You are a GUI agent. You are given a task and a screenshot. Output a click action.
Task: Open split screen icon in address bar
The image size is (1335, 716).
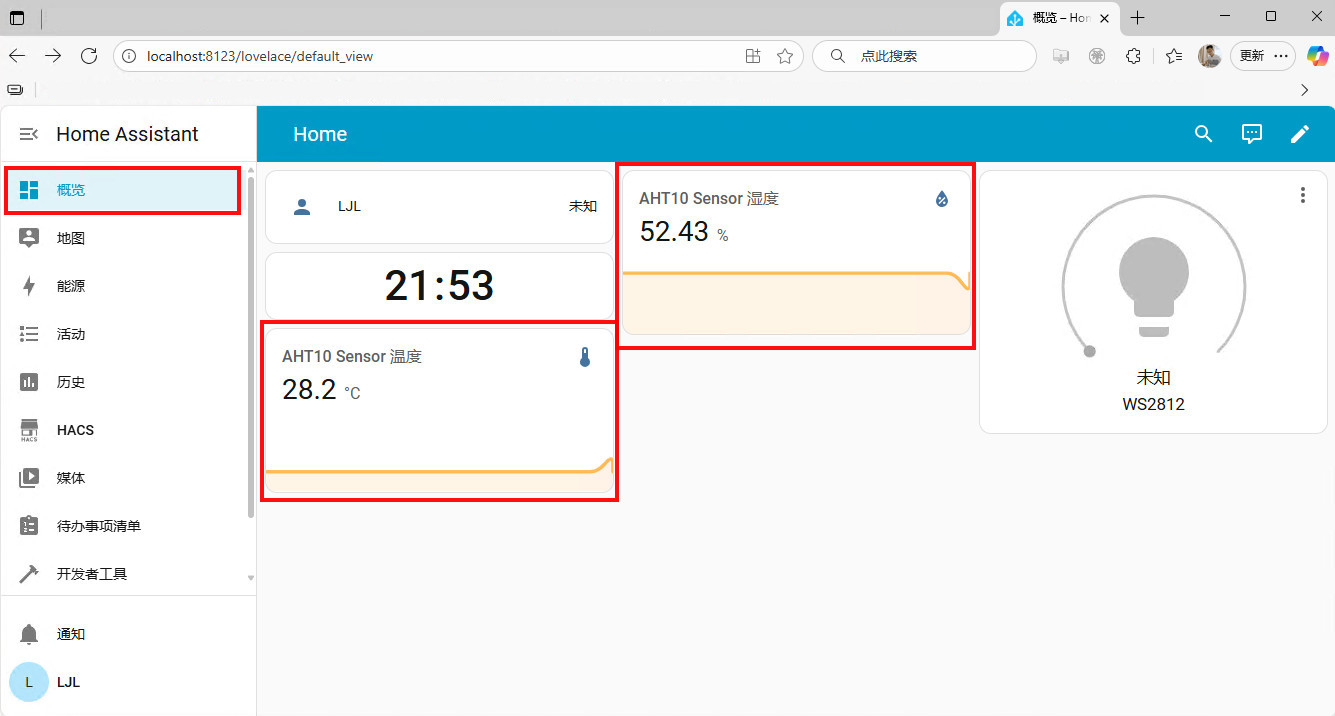754,56
